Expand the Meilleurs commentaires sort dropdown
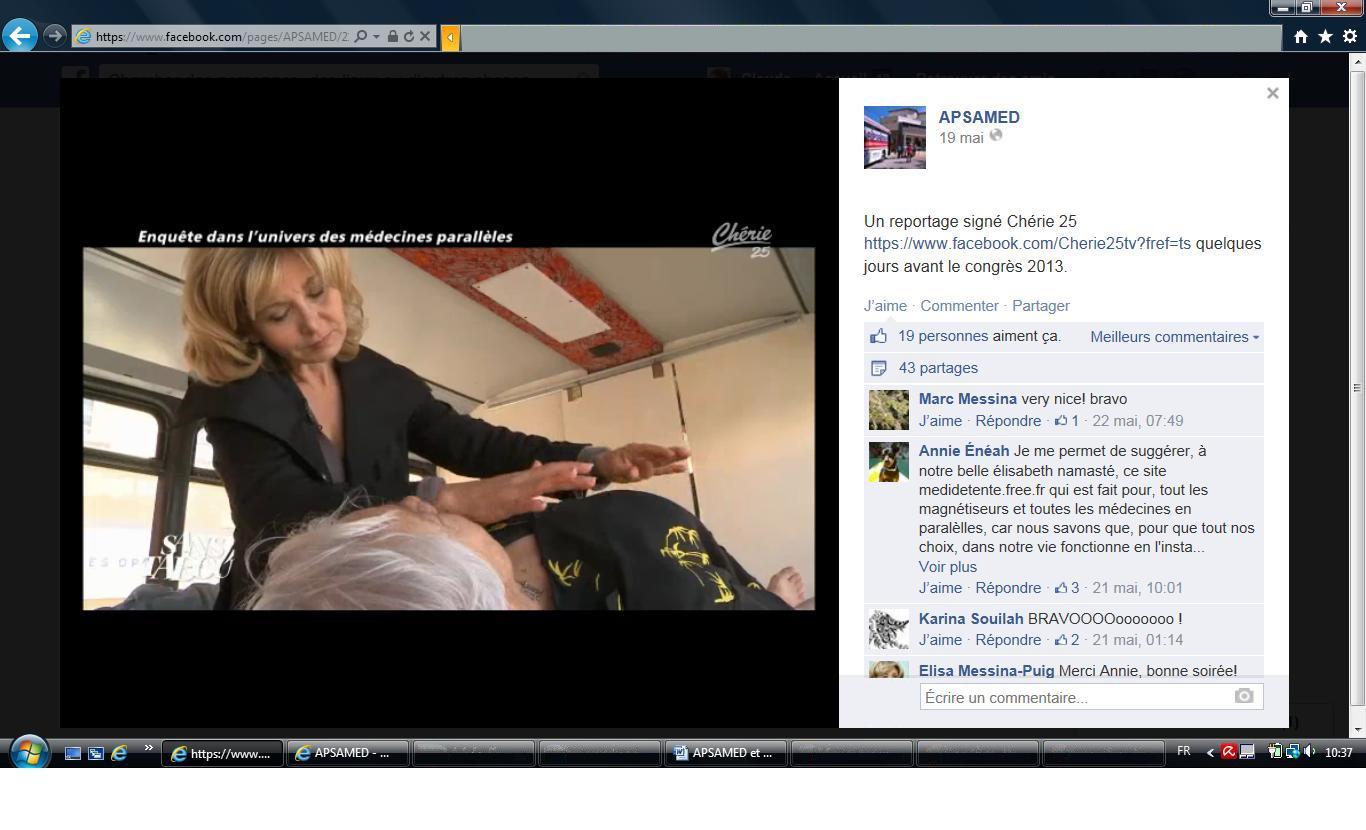This screenshot has width=1366, height=830. click(1174, 337)
